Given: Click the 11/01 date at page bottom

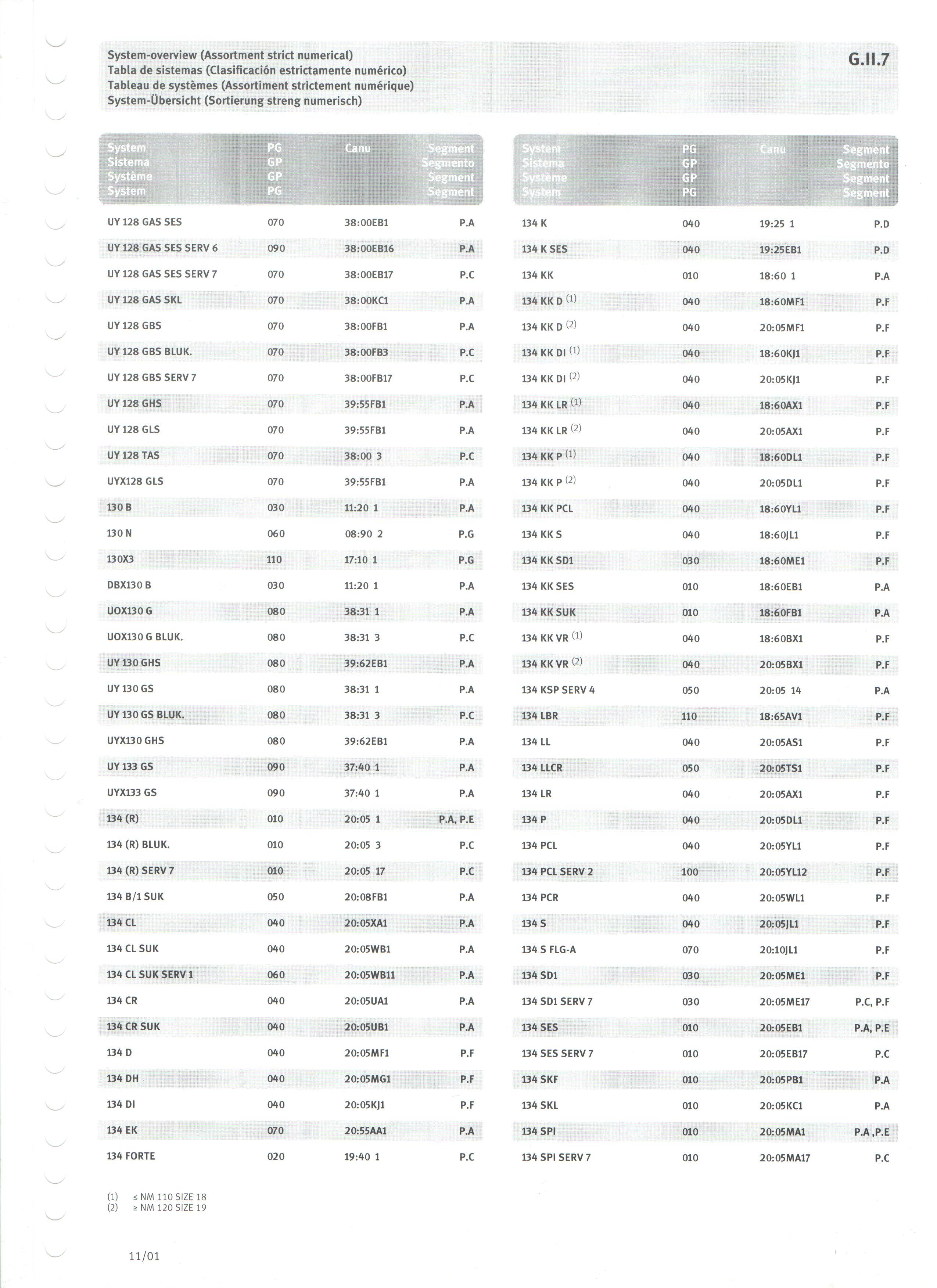Looking at the screenshot, I should [144, 1256].
